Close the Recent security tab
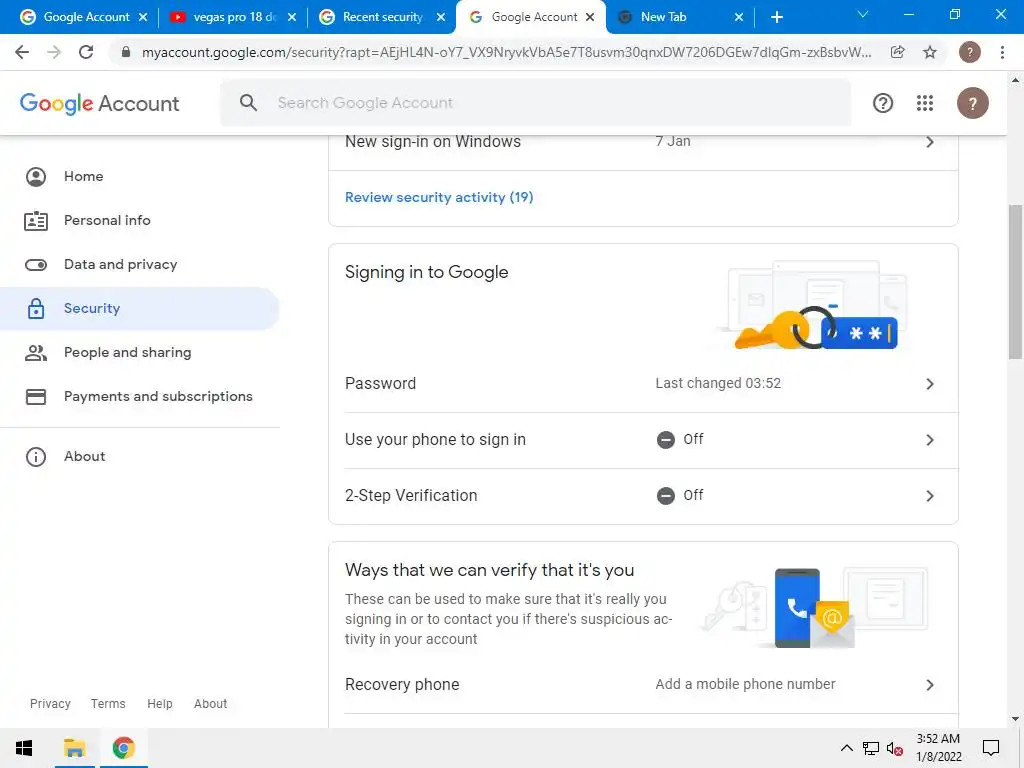1024x768 pixels. click(x=441, y=17)
